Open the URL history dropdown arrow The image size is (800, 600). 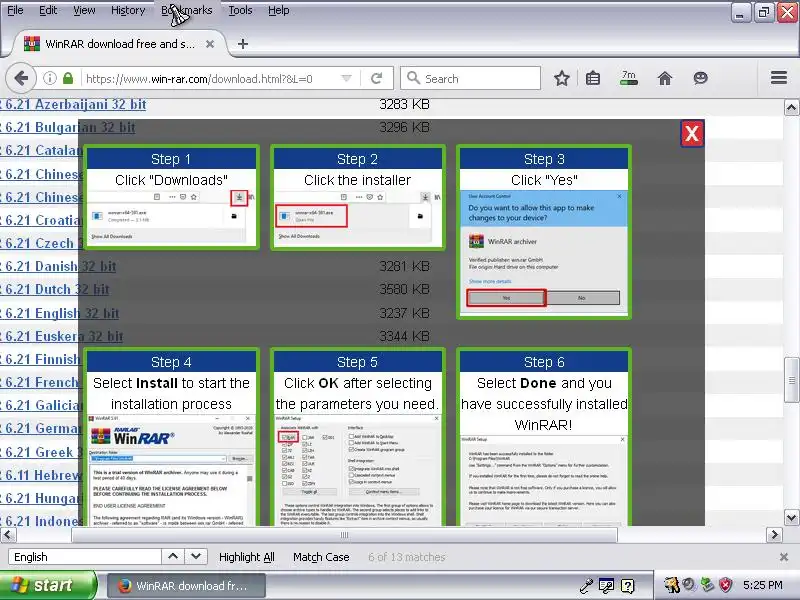[x=346, y=79]
